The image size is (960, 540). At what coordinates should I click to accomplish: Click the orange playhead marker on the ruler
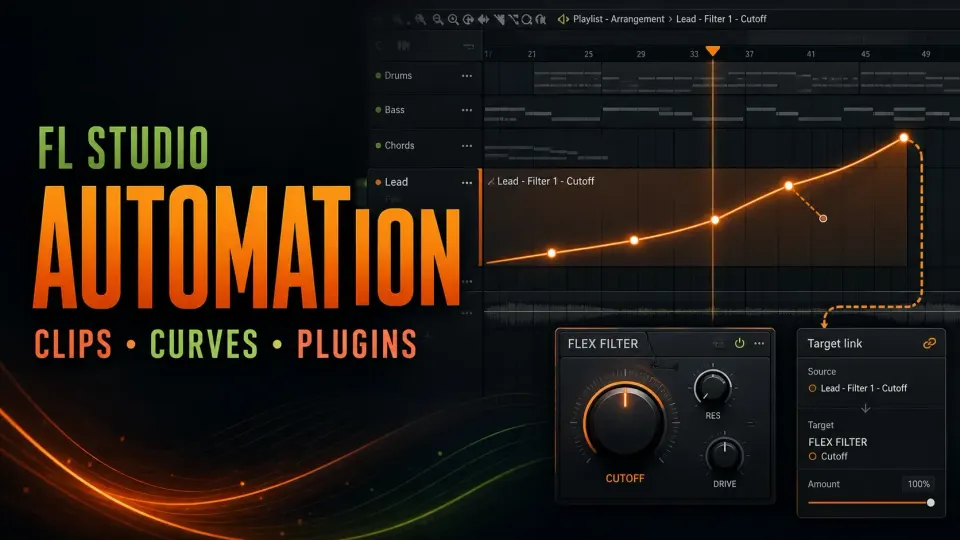click(x=713, y=51)
